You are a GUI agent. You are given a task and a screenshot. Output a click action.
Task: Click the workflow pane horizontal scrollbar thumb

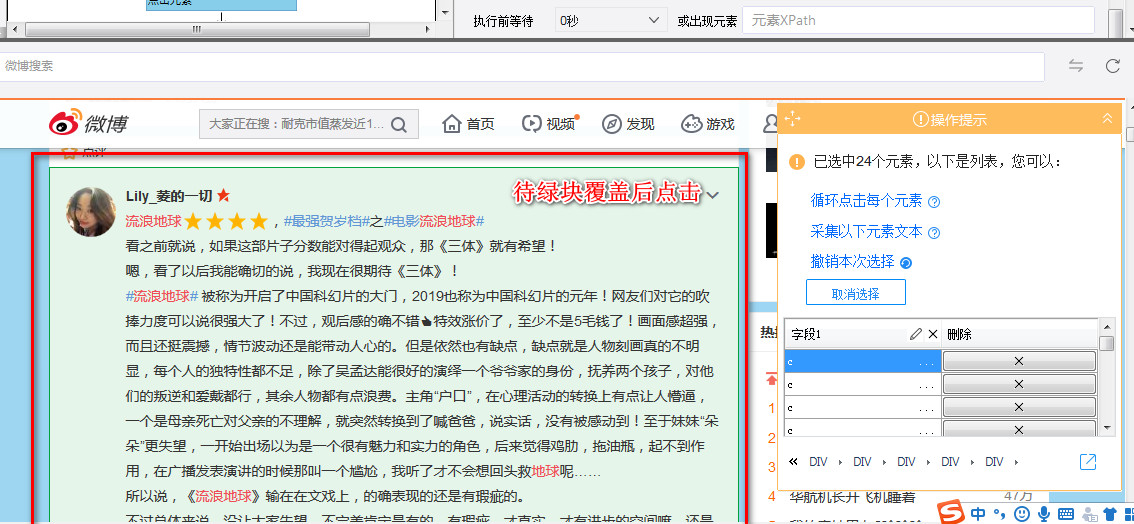coord(195,30)
